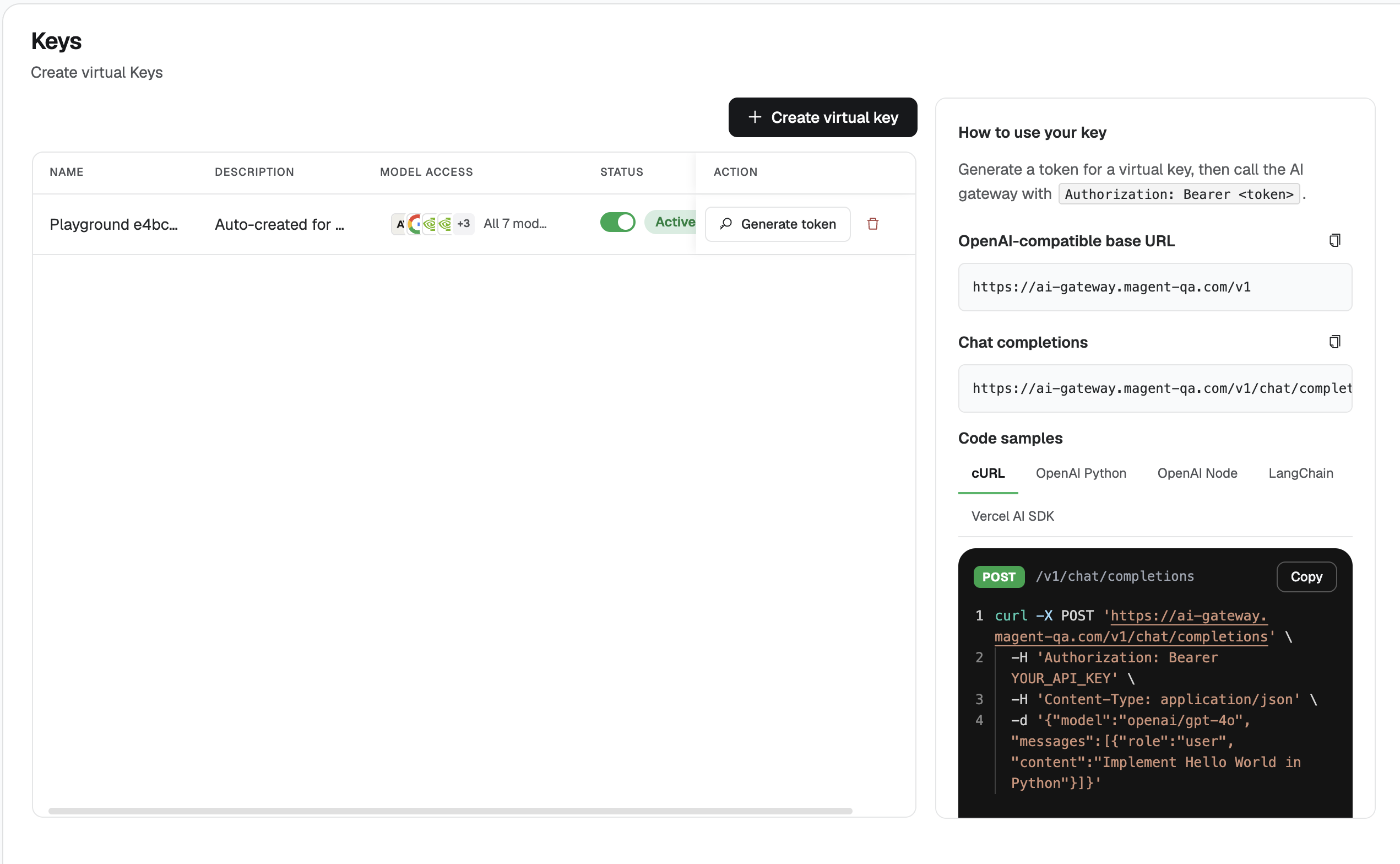1400x864 pixels.
Task: Open the Vercel AI SDK tab
Action: pos(1012,516)
